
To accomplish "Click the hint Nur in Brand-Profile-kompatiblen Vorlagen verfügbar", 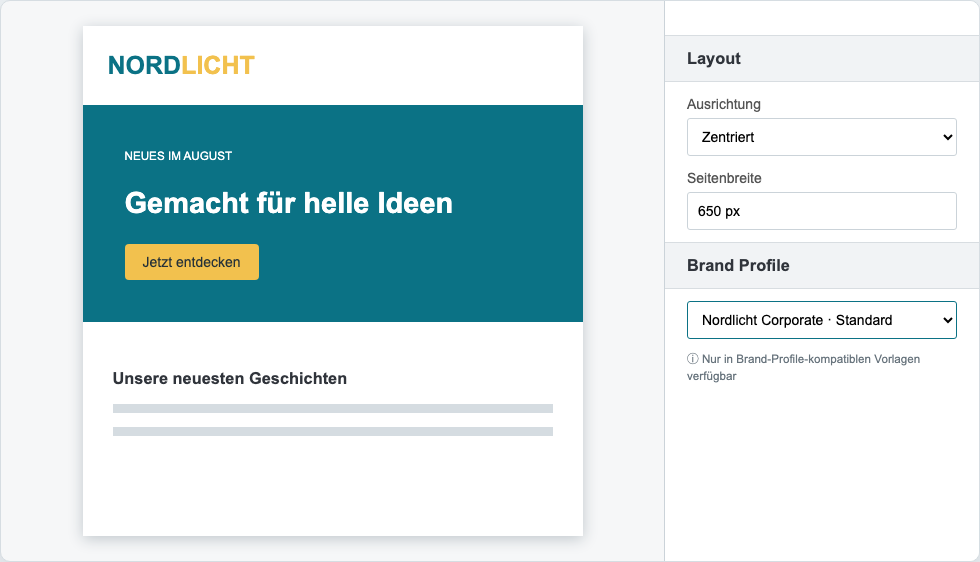I will [x=804, y=368].
